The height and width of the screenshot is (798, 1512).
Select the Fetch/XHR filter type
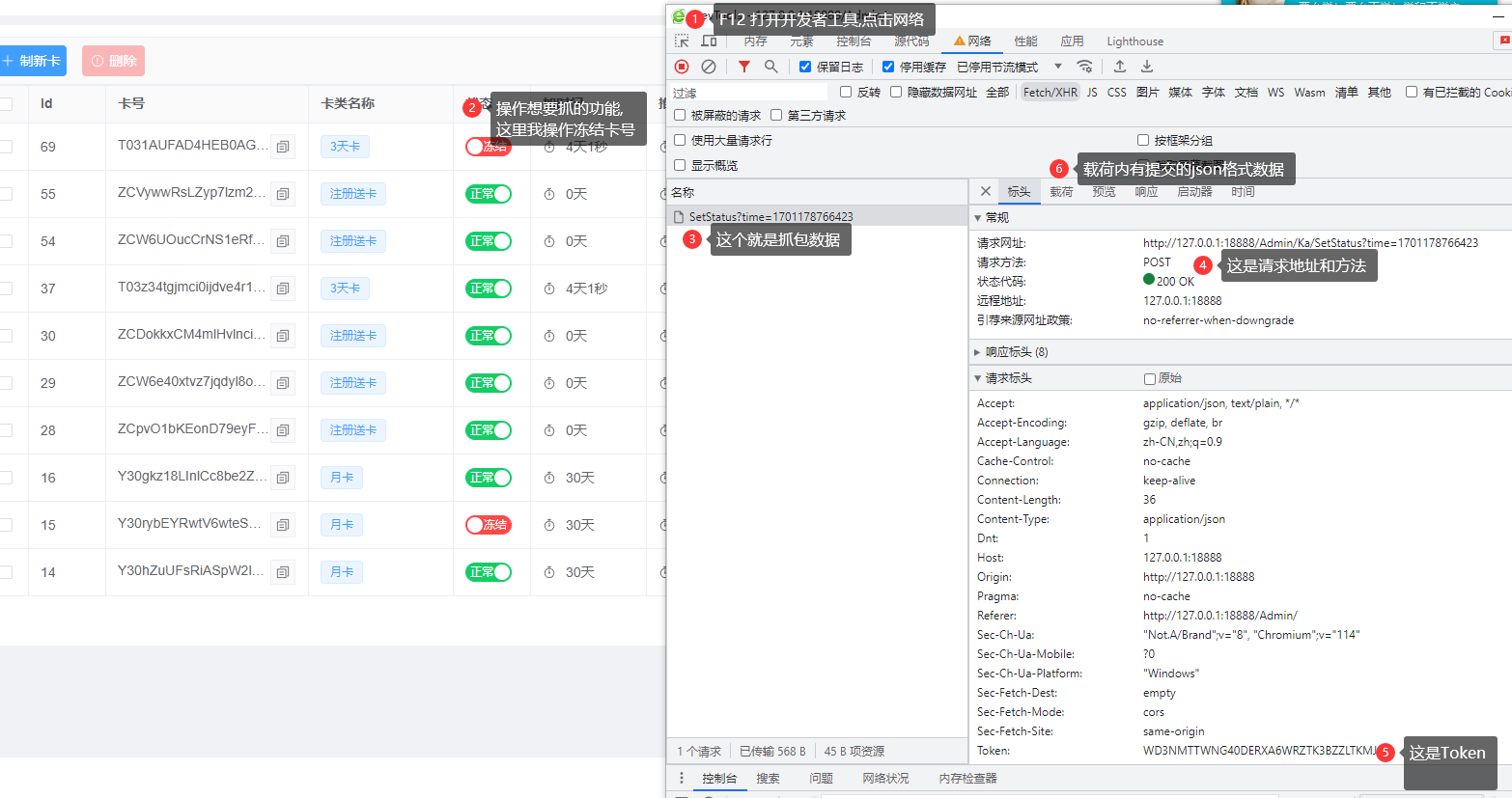click(1050, 93)
